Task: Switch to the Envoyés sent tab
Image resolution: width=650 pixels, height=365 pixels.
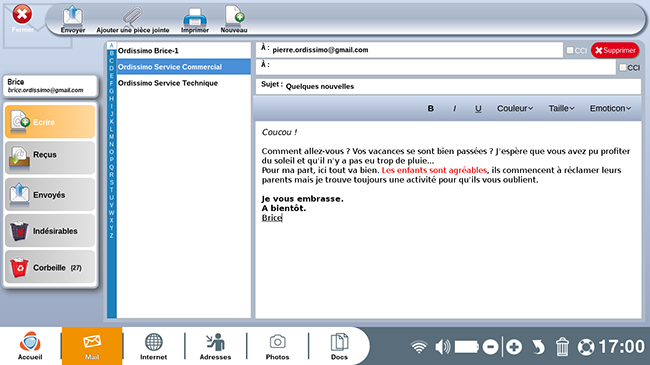Action: click(50, 195)
